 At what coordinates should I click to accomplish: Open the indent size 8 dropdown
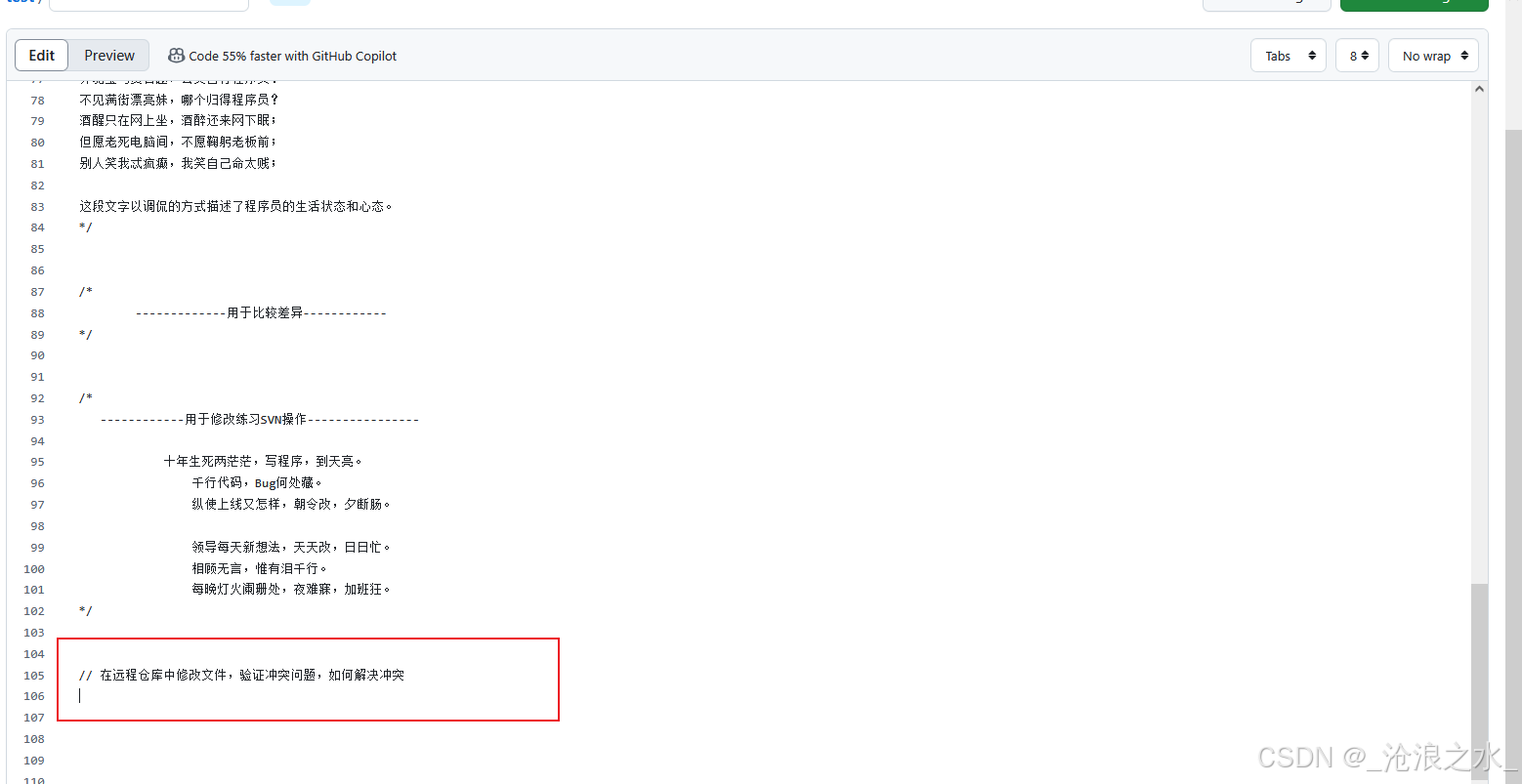[x=1357, y=56]
